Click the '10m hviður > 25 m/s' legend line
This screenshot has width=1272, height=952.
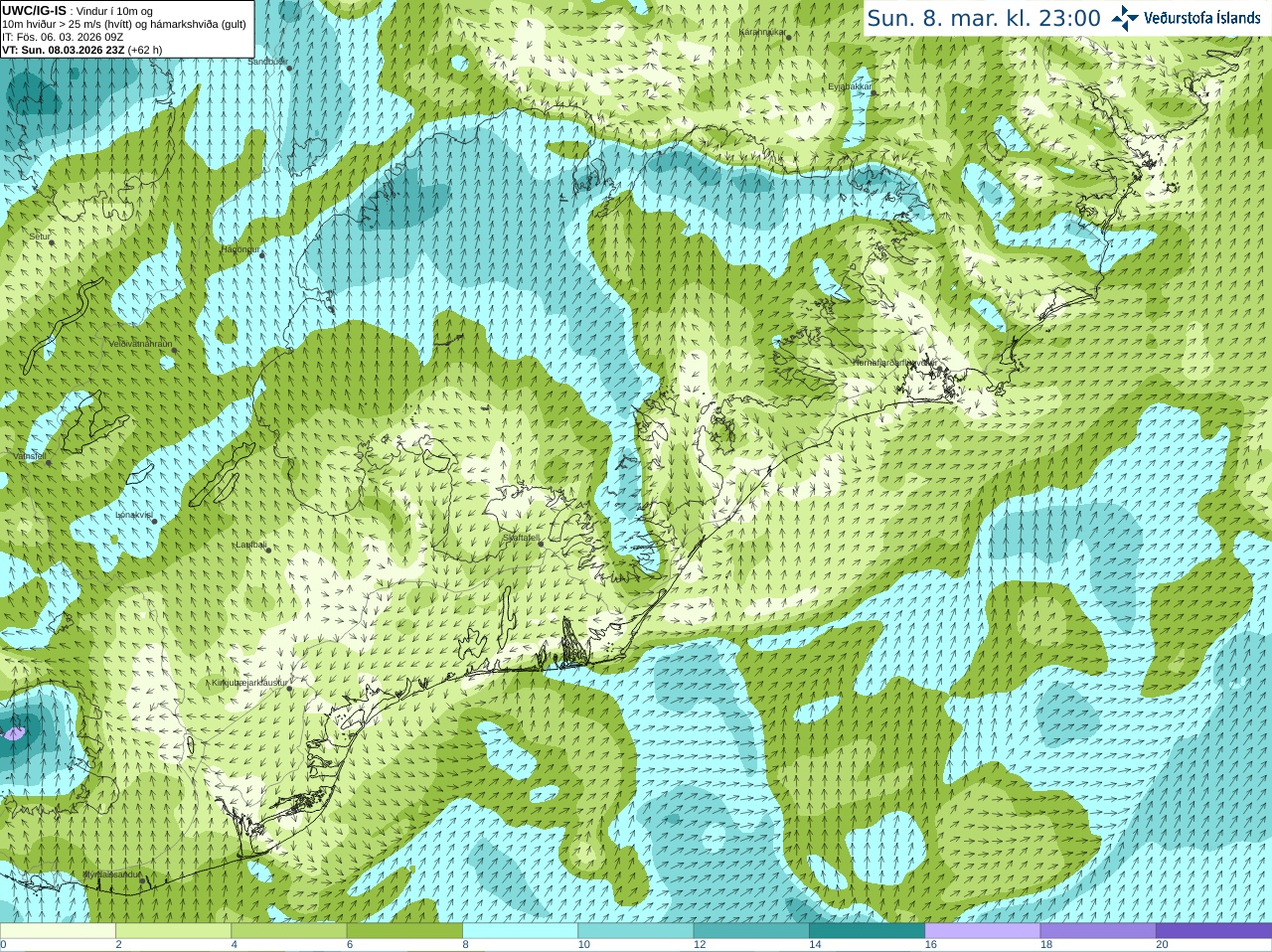pos(124,24)
